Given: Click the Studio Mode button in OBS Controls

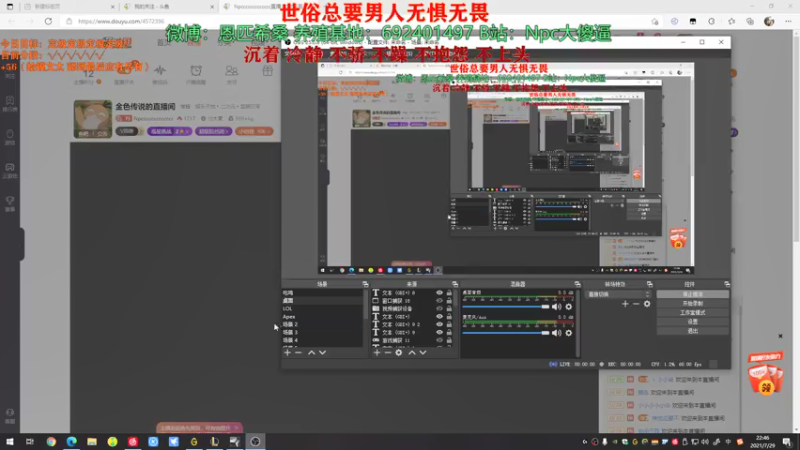Looking at the screenshot, I should 692,313.
